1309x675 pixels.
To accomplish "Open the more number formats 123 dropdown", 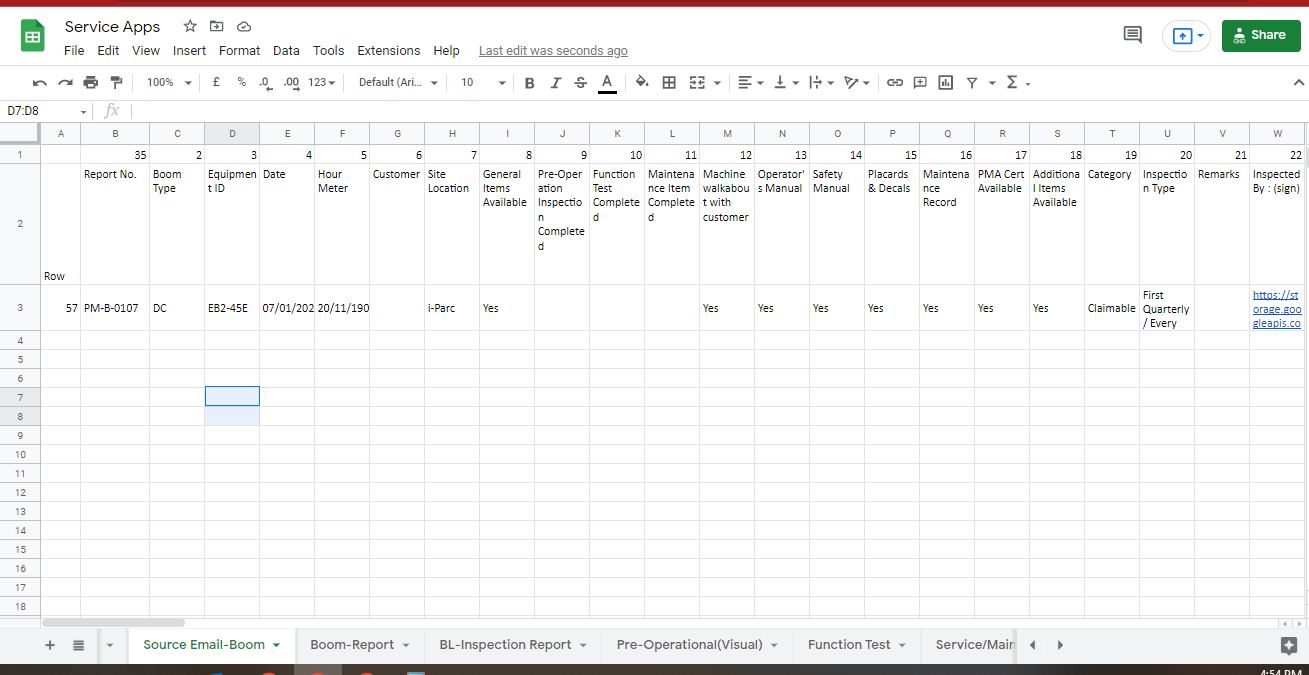I will pos(321,83).
